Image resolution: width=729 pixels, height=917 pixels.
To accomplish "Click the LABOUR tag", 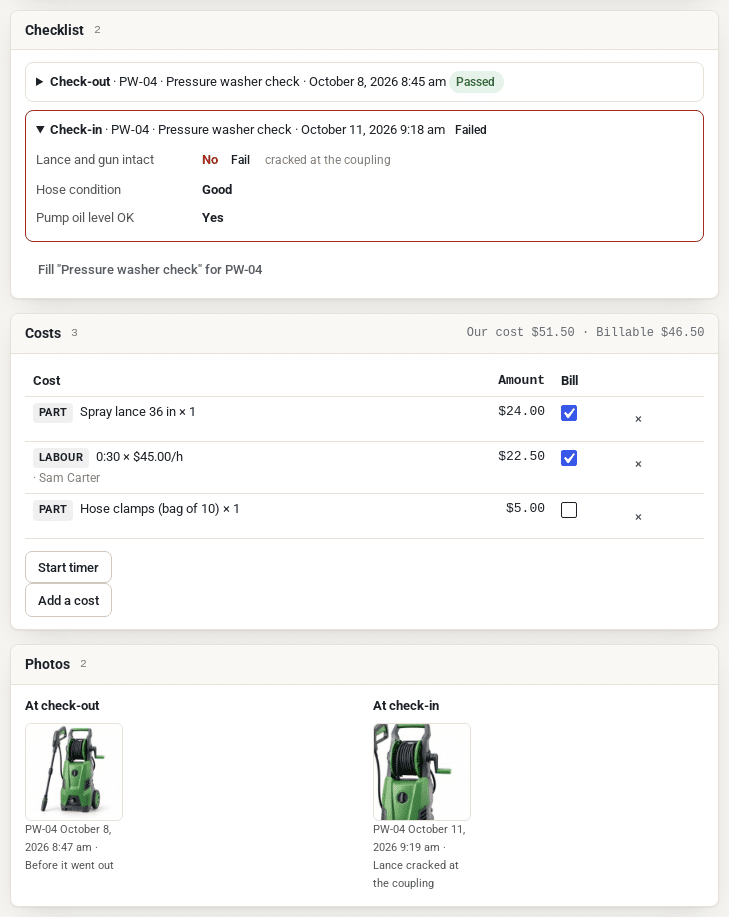I will pyautogui.click(x=61, y=457).
